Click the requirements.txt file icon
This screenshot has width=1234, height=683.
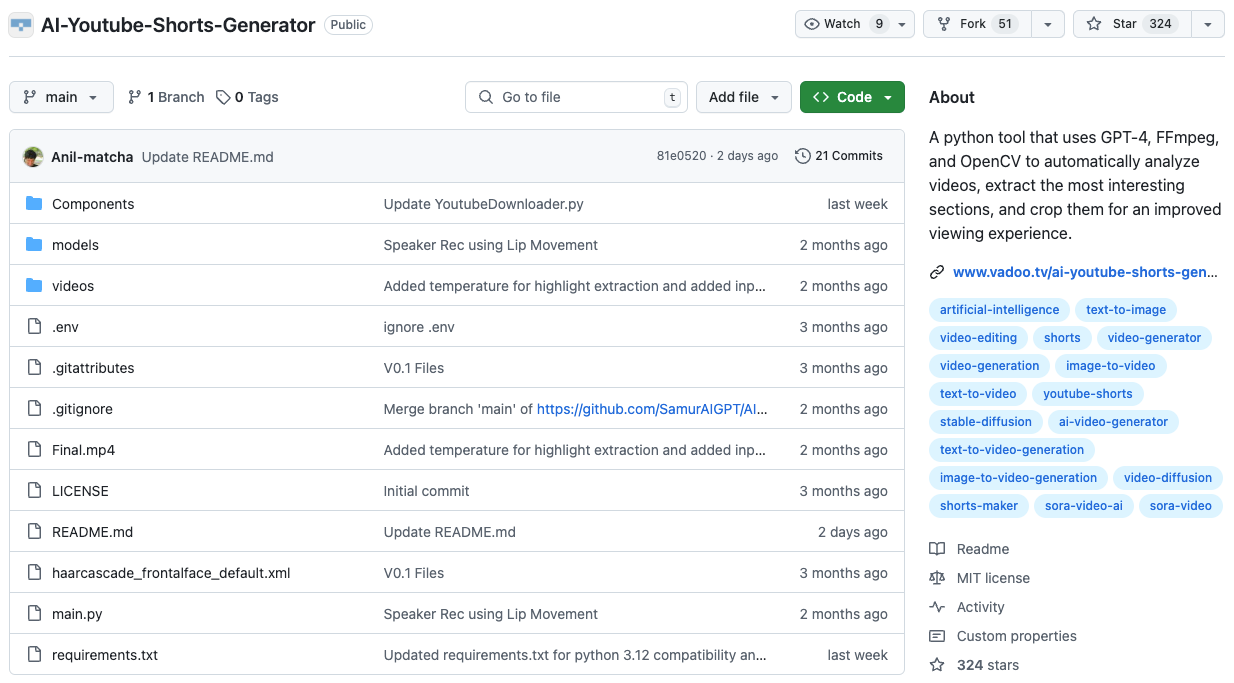34,654
